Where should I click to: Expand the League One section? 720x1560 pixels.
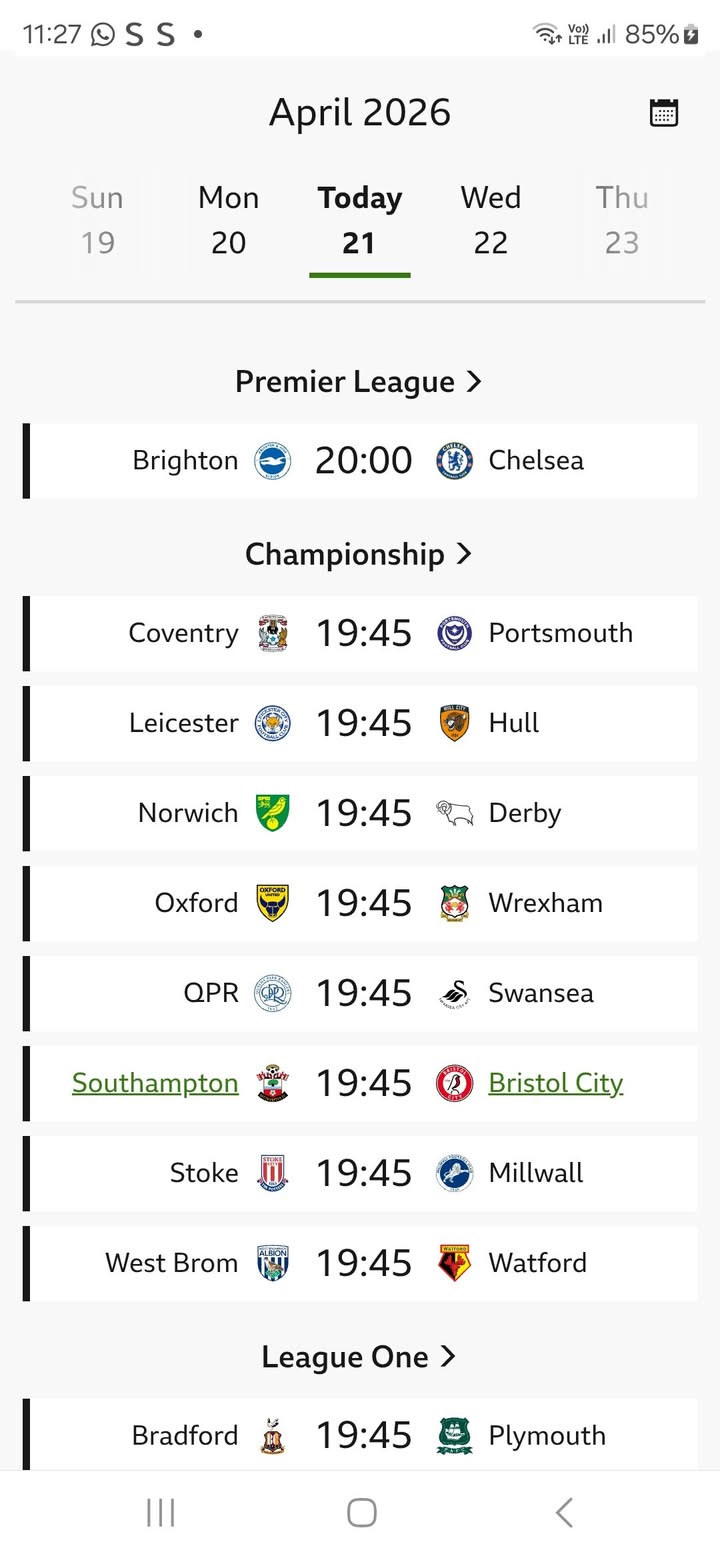click(359, 1357)
